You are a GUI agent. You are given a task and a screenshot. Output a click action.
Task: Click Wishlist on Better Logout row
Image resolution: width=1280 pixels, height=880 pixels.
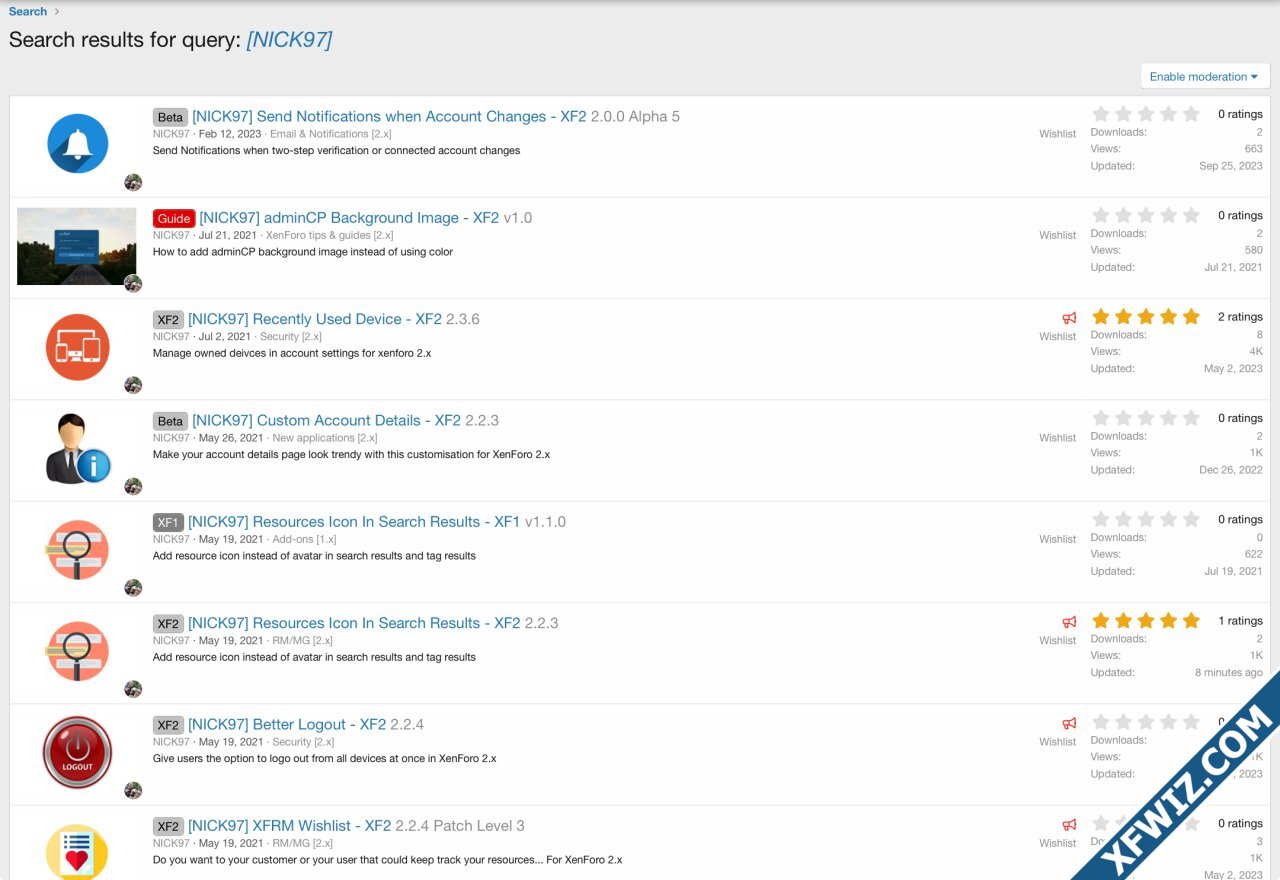coord(1057,742)
